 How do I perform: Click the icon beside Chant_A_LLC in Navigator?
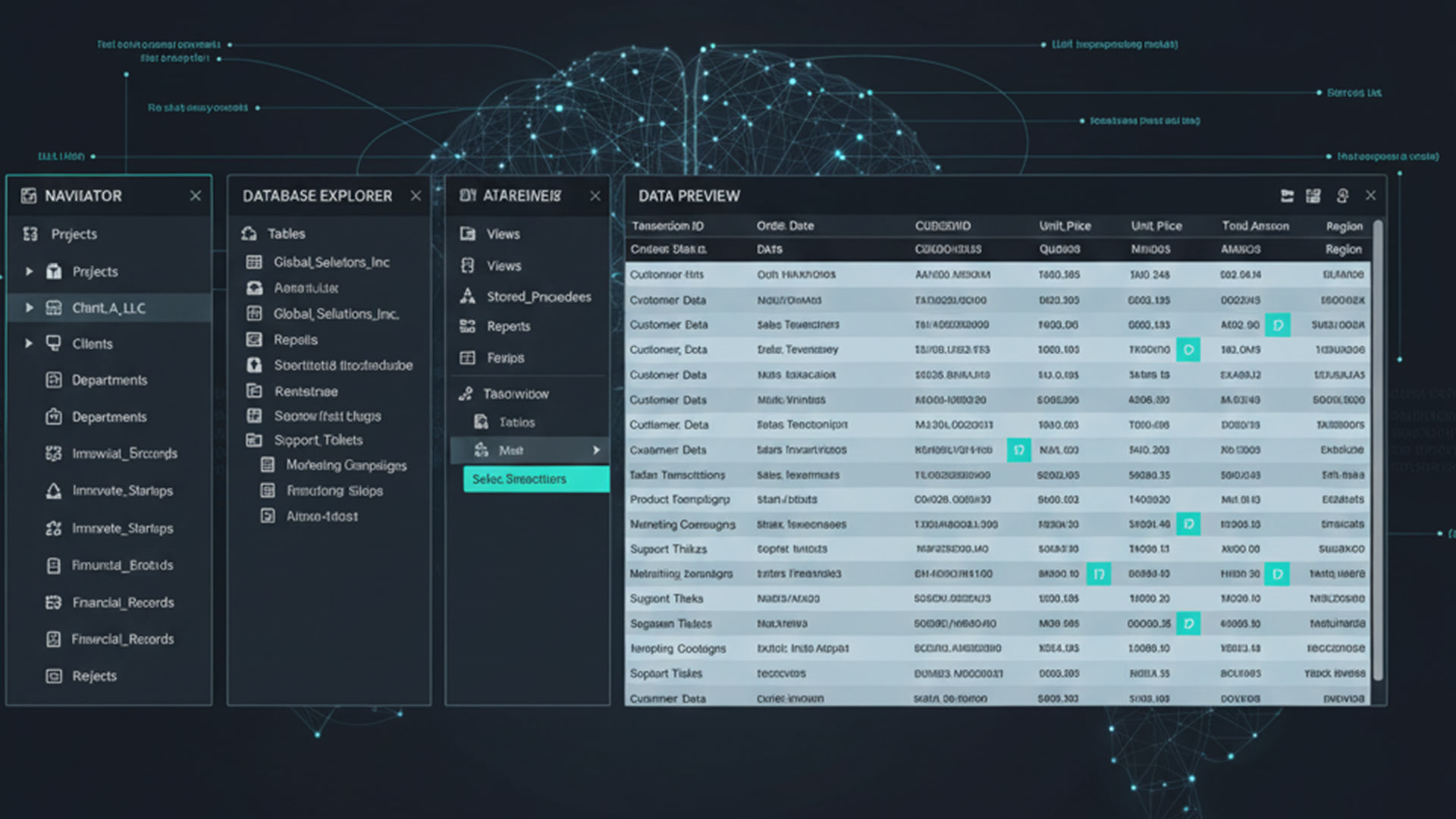pyautogui.click(x=54, y=308)
